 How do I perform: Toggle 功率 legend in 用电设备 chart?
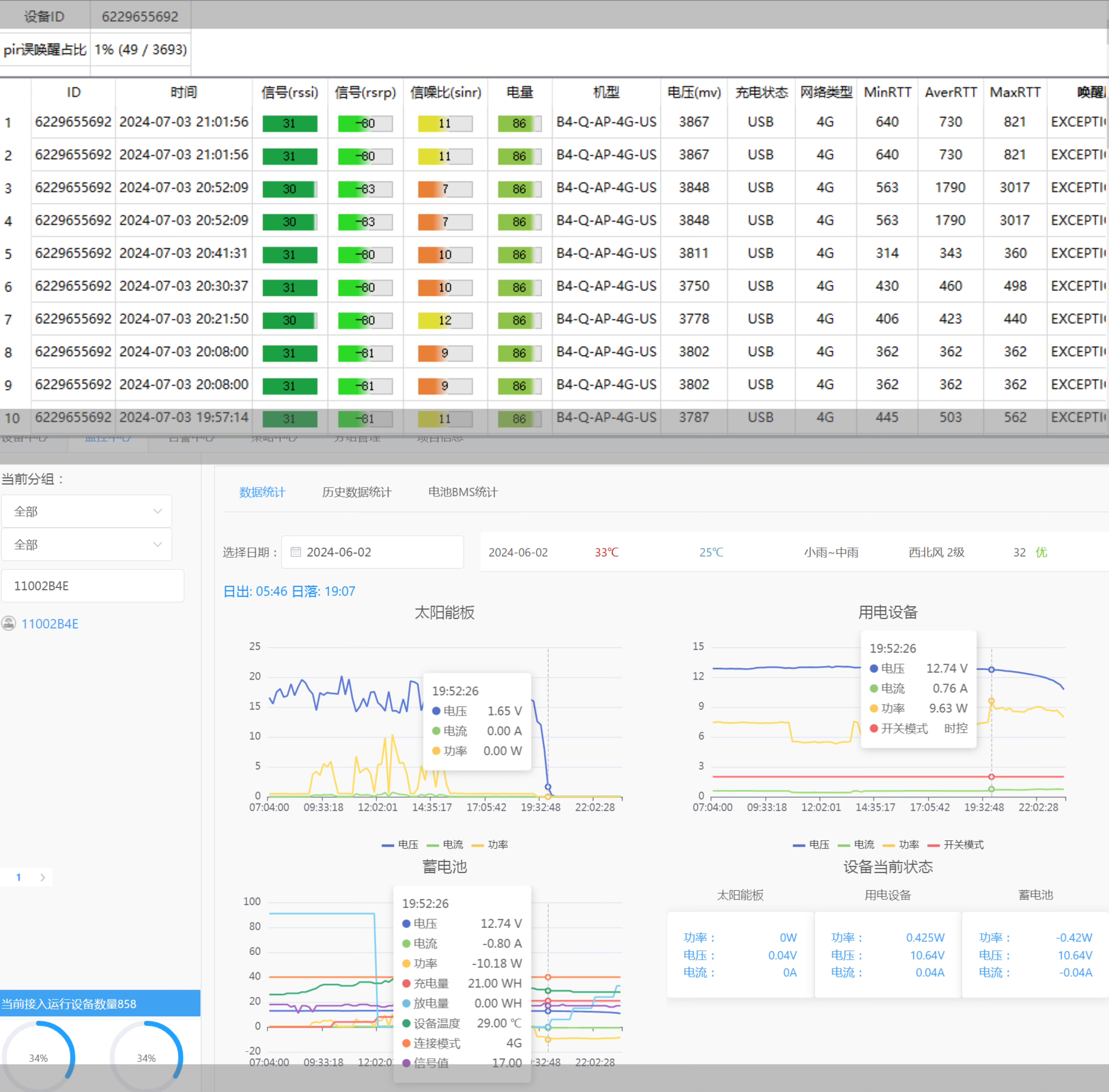(x=901, y=844)
